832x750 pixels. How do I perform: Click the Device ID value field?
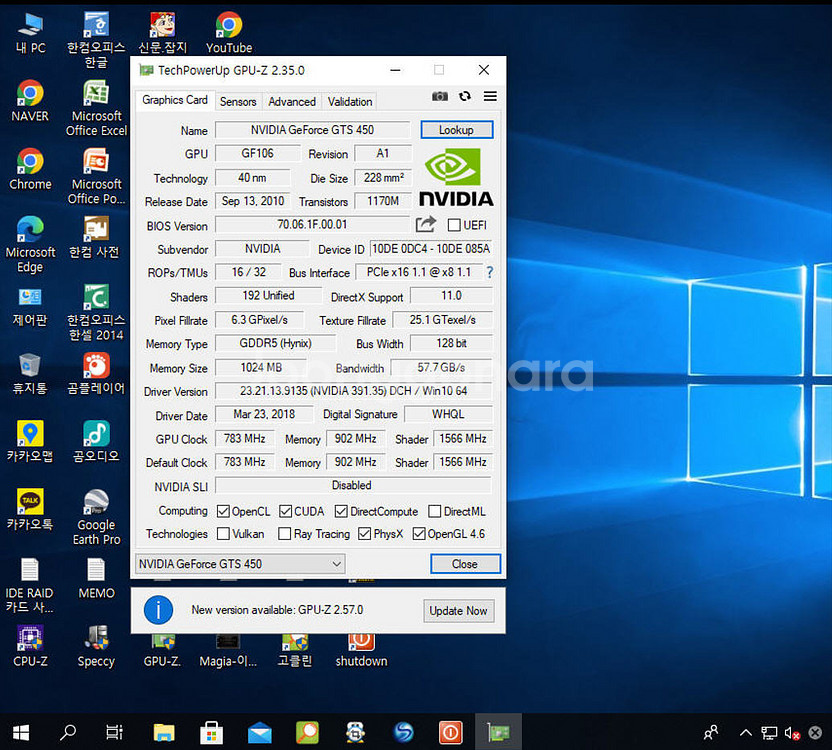[x=431, y=249]
